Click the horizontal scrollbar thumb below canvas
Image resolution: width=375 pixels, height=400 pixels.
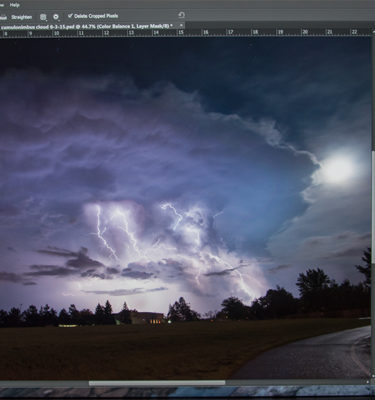coord(157,383)
